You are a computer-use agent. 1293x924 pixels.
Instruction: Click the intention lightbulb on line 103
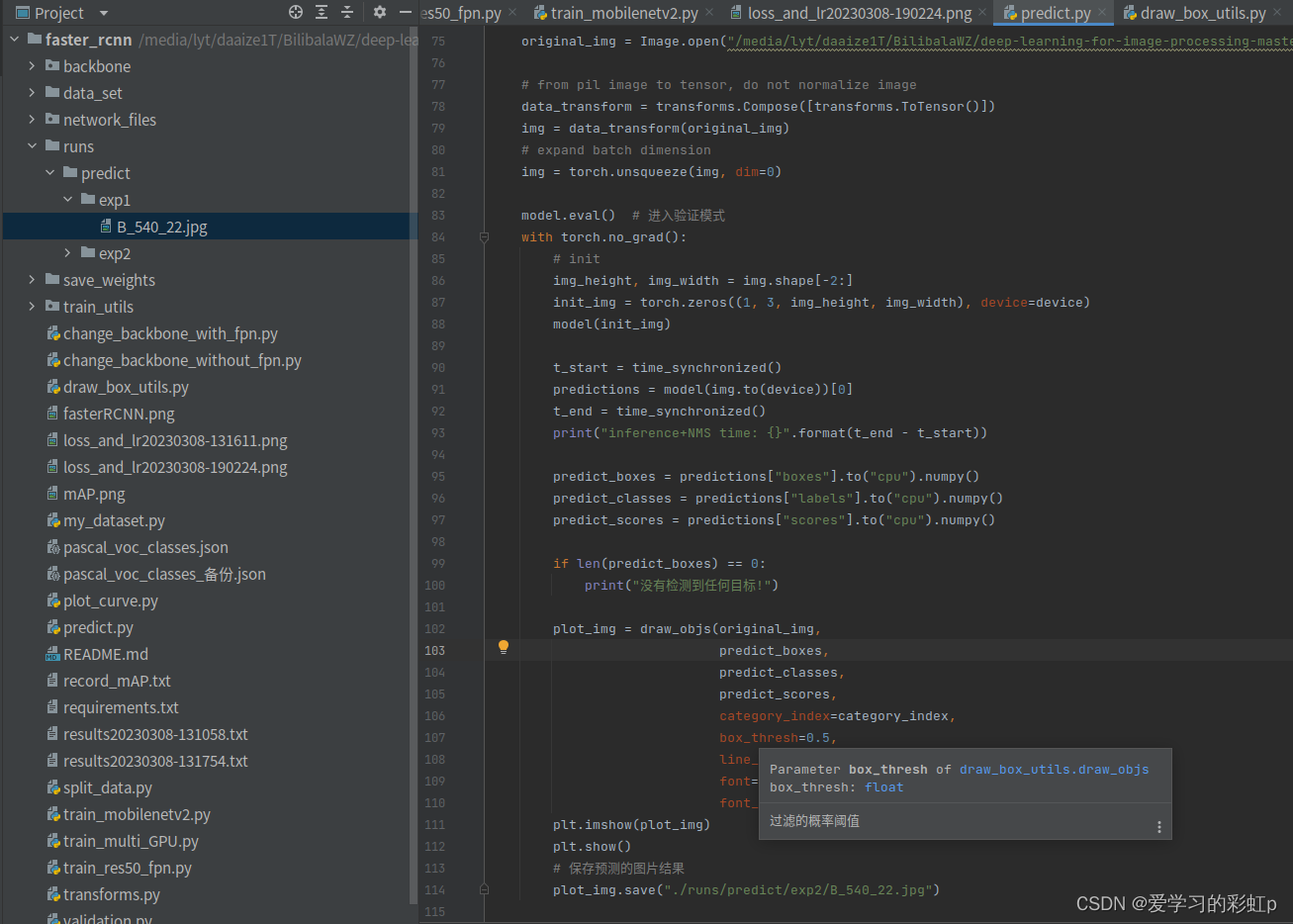coord(503,647)
